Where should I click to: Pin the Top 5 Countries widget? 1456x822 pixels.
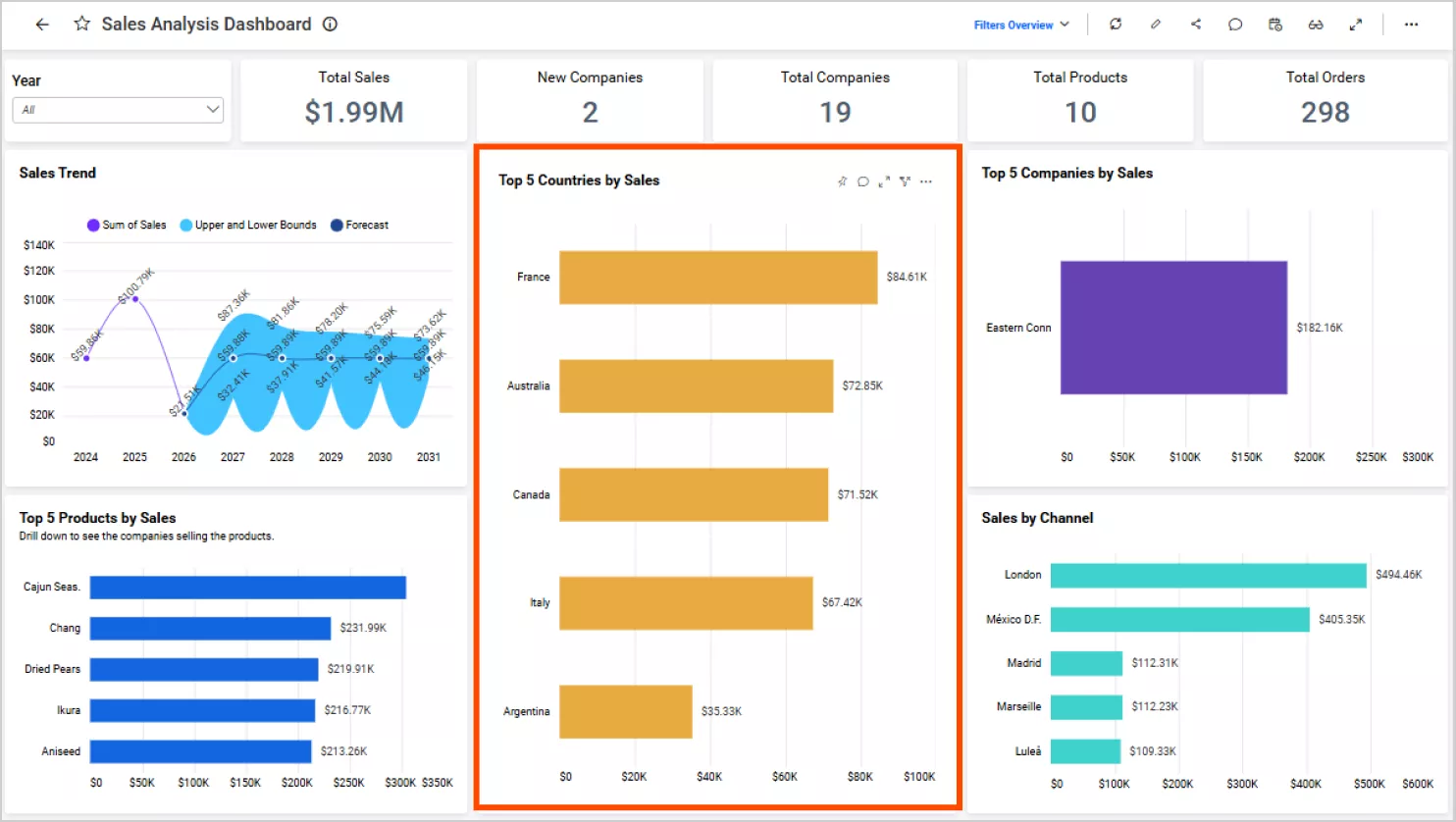tap(842, 181)
